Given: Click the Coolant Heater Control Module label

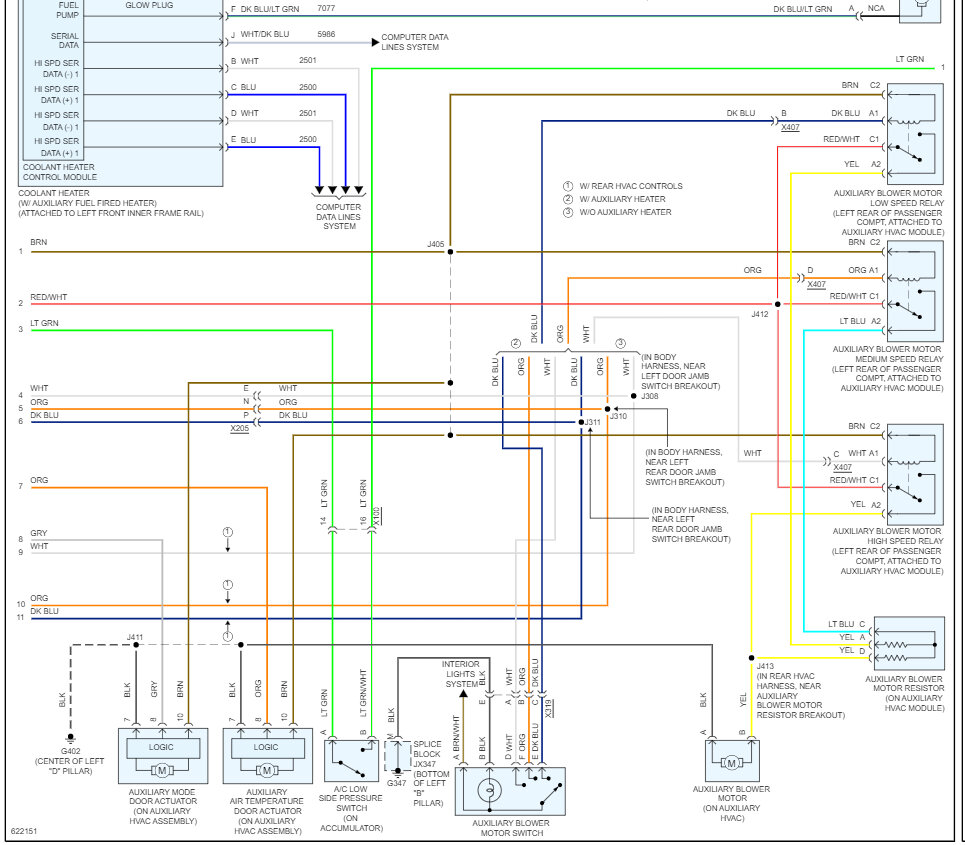Looking at the screenshot, I should pos(60,172).
